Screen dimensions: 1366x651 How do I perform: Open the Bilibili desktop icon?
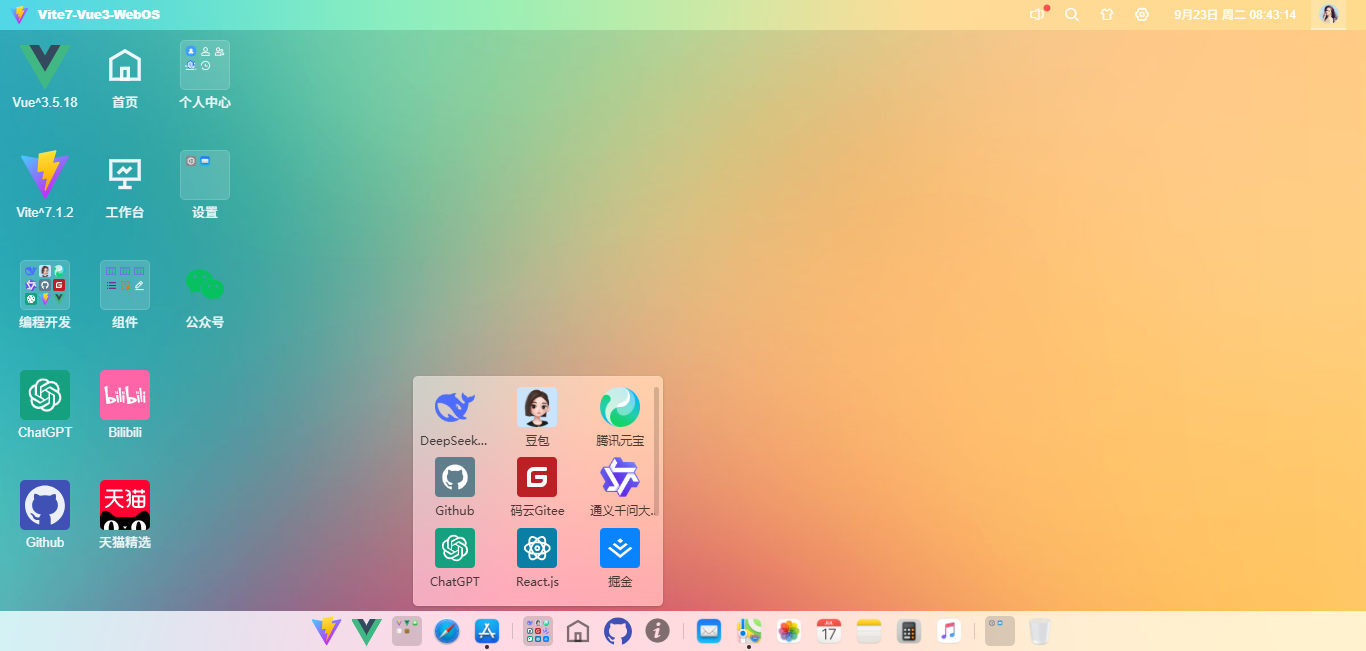click(125, 395)
